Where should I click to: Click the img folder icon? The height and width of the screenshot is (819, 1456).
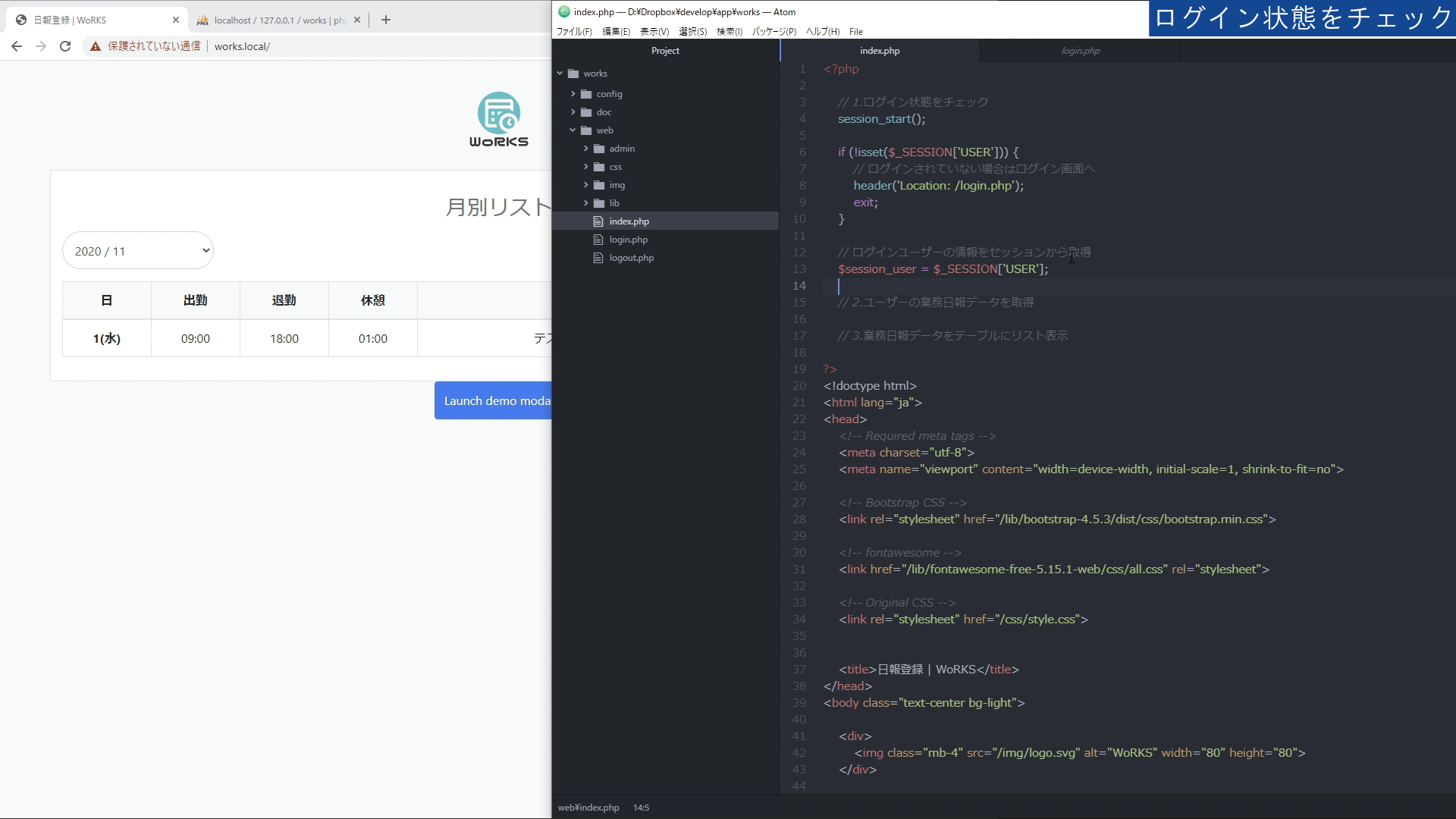[599, 185]
